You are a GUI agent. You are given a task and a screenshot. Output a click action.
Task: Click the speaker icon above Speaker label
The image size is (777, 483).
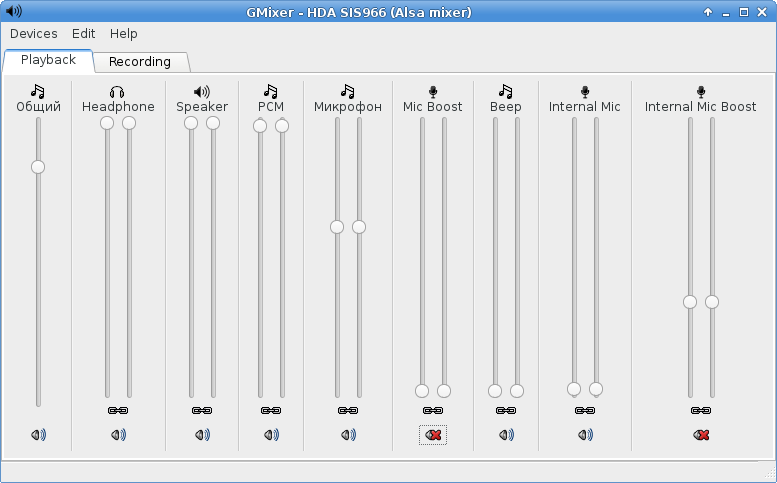[202, 92]
